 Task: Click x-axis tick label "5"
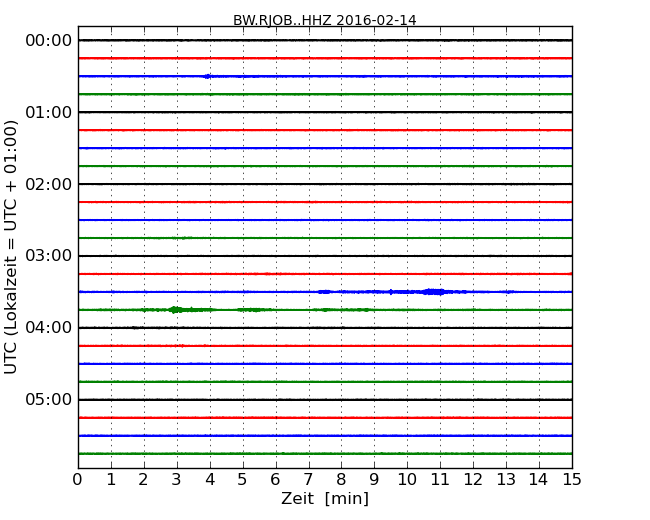(x=243, y=479)
